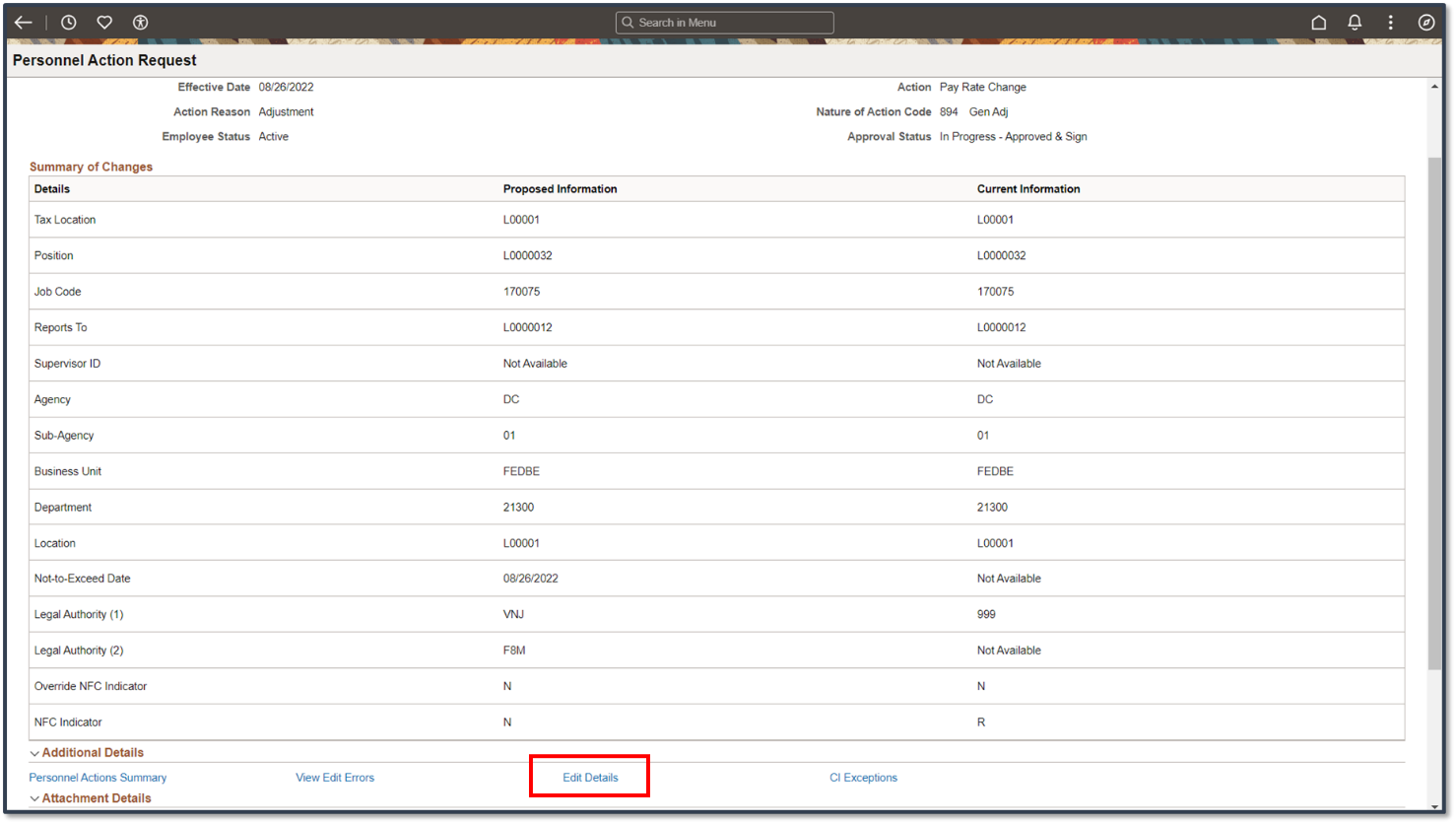The image size is (1456, 824).
Task: Select proposed Job Code value 170075
Action: pyautogui.click(x=522, y=292)
